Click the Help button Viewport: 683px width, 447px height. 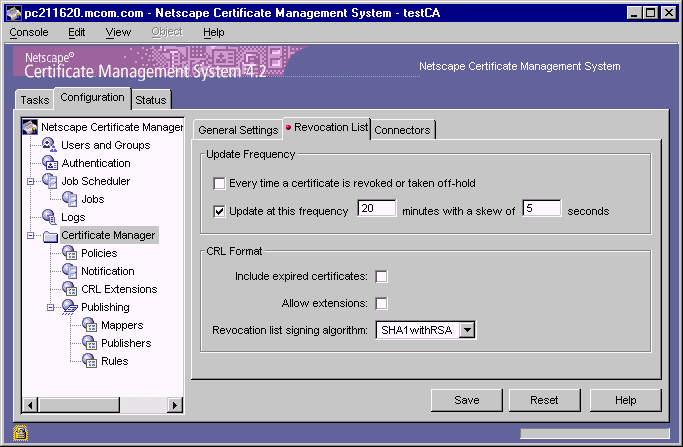(x=626, y=400)
